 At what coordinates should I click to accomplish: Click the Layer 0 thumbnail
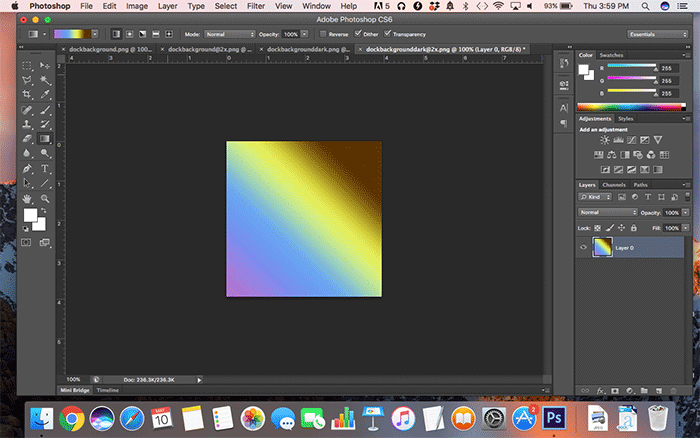point(602,247)
